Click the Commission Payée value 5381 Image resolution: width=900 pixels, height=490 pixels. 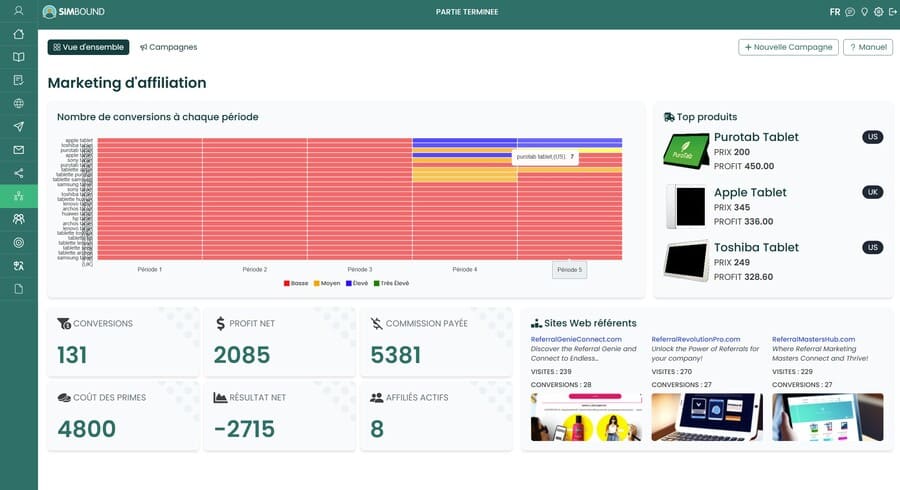tap(395, 355)
